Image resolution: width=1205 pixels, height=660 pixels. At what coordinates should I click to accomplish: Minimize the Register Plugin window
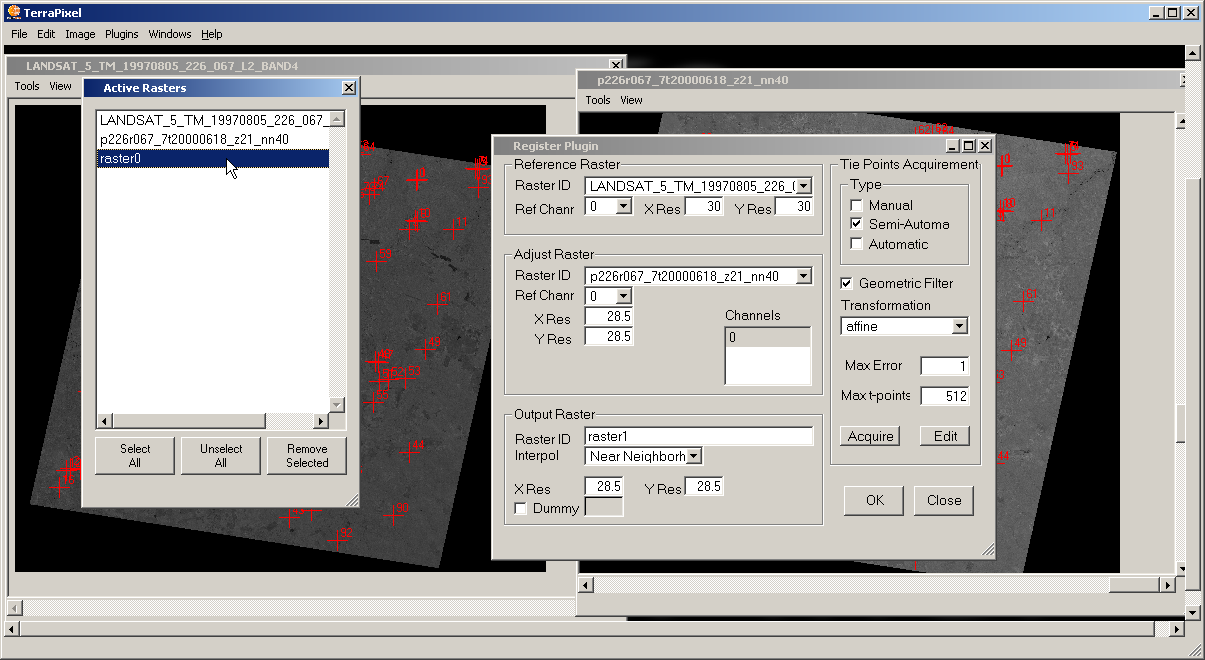click(x=952, y=146)
